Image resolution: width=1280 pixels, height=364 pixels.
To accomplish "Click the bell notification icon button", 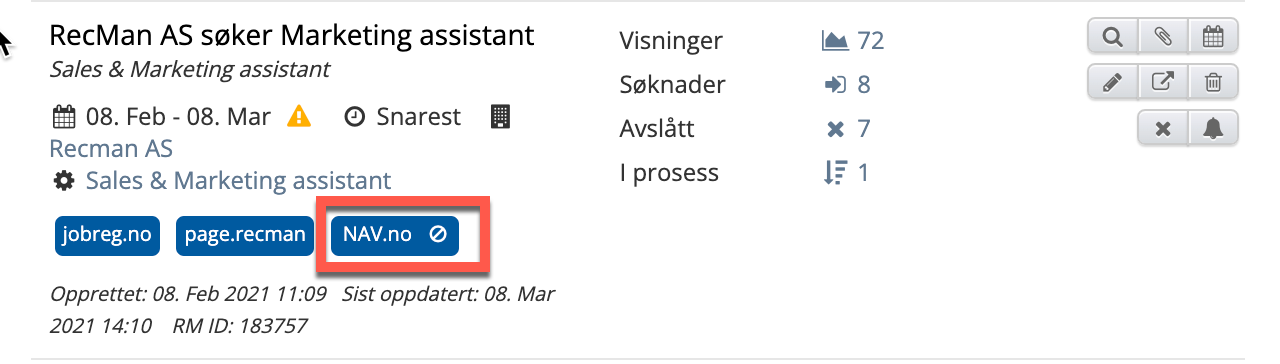I will pos(1213,128).
